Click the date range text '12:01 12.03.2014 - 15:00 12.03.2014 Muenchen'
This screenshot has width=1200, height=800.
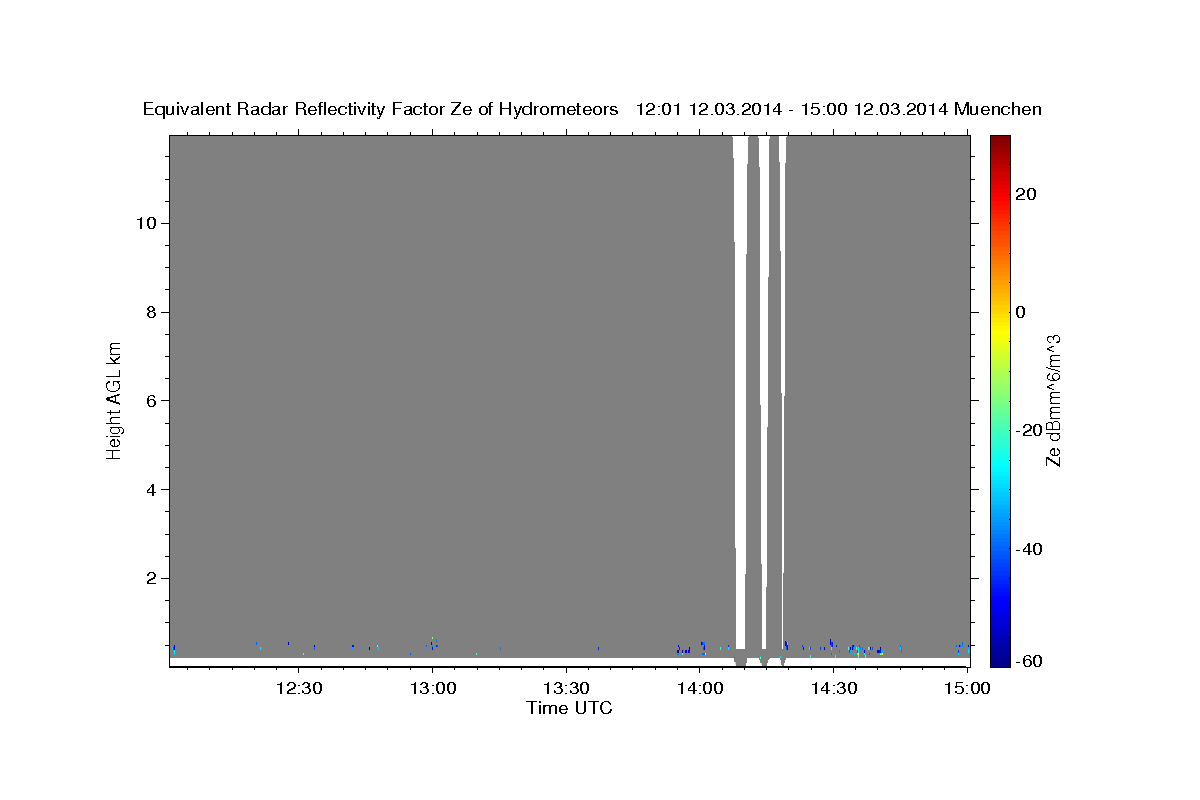pos(839,110)
